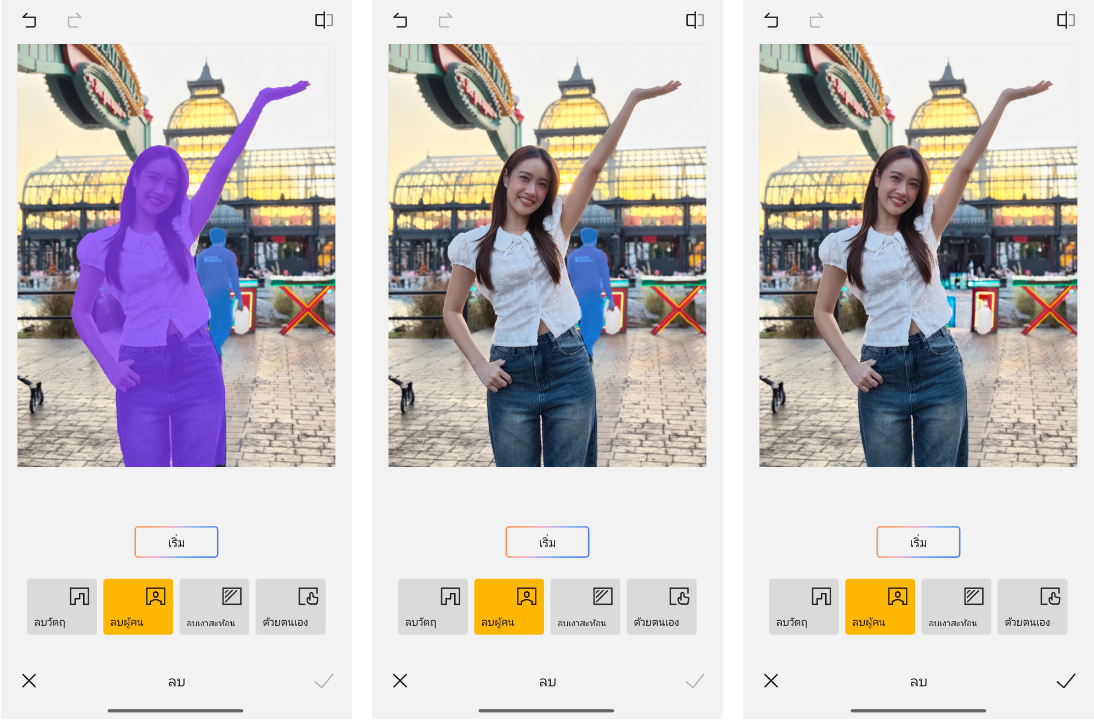Tap undo arrow on the purple-masked photo screen
The height and width of the screenshot is (720, 1094).
pyautogui.click(x=29, y=20)
